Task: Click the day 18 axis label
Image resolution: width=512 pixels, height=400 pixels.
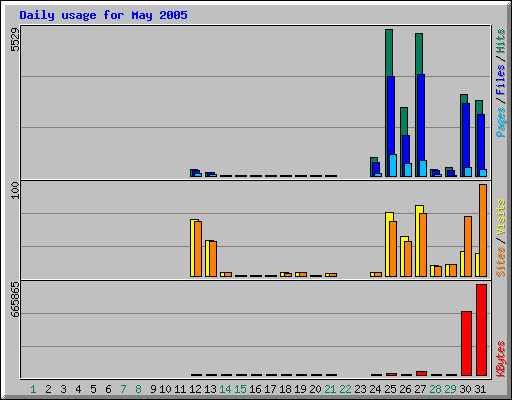Action: pyautogui.click(x=285, y=389)
